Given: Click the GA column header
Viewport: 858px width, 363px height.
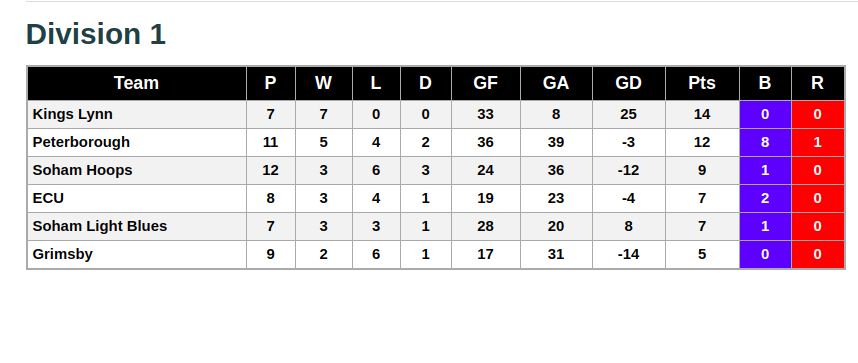Looking at the screenshot, I should 556,83.
